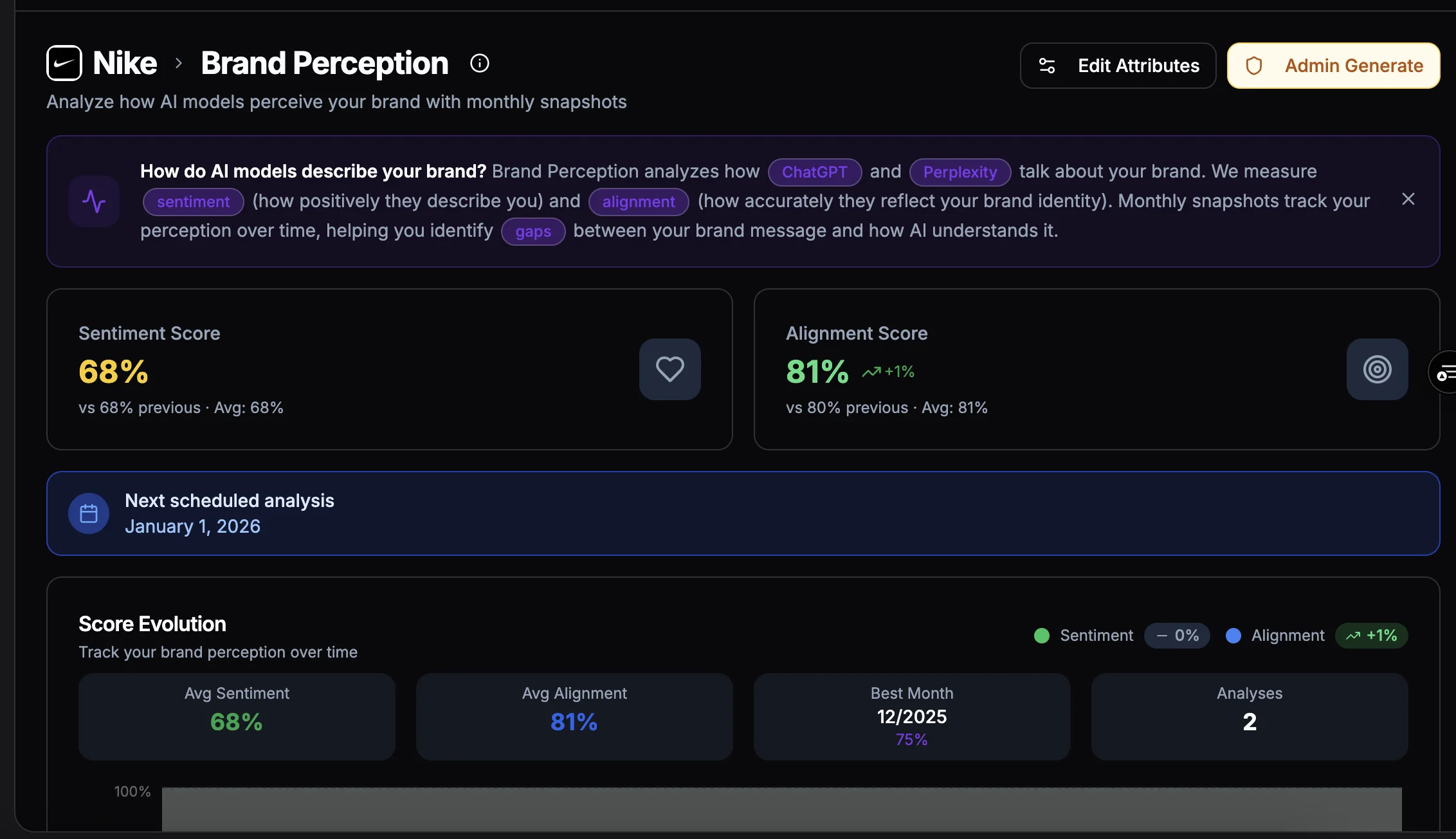
Task: Click the heart icon on the Sentiment Score card
Action: 669,369
